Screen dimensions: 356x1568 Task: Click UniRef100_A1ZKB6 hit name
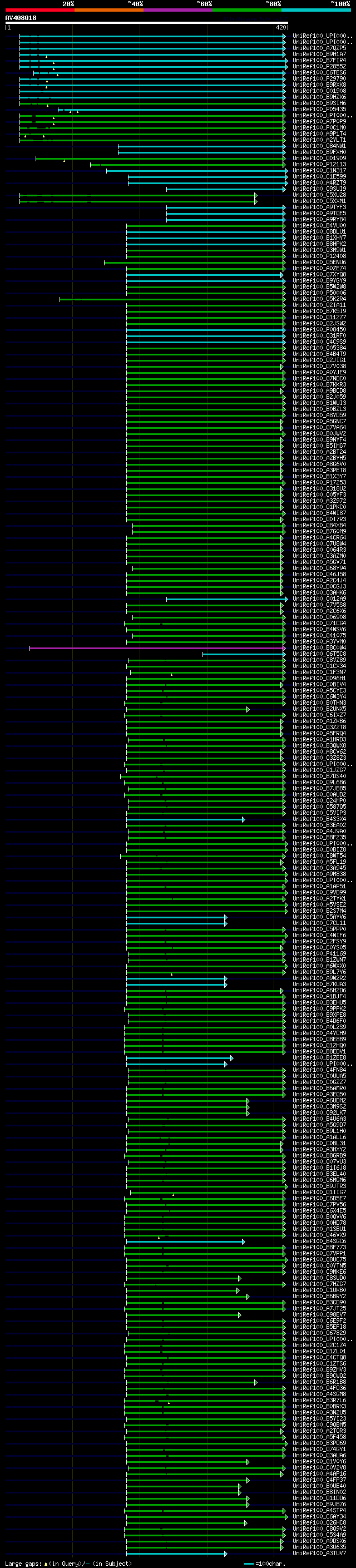(x=319, y=721)
